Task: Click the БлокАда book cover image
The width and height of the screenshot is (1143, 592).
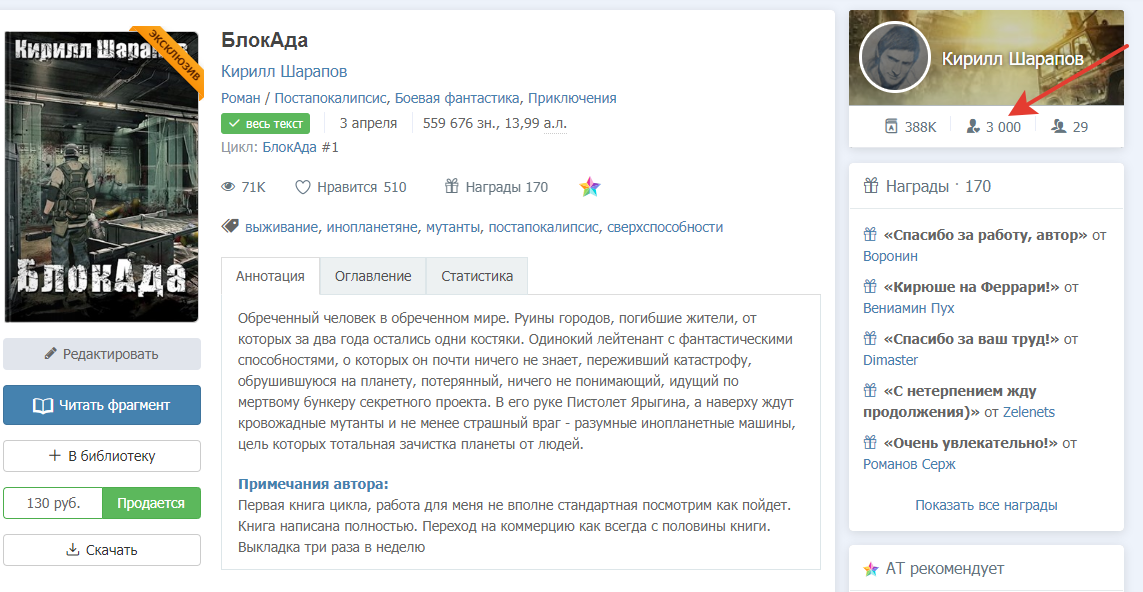Action: (x=102, y=177)
